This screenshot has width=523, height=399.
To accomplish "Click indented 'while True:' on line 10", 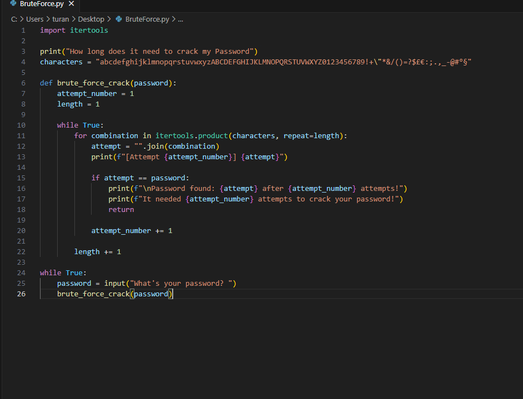I will pyautogui.click(x=80, y=125).
